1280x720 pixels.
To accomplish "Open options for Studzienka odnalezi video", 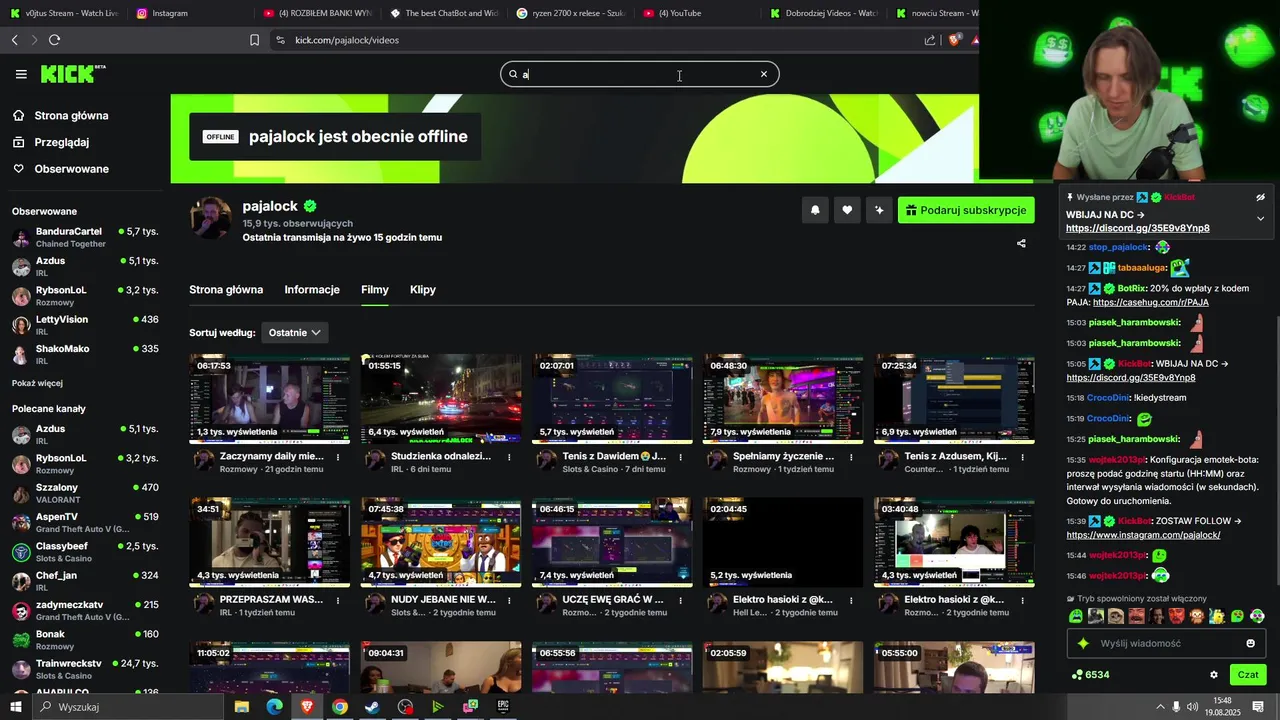I will pyautogui.click(x=509, y=457).
